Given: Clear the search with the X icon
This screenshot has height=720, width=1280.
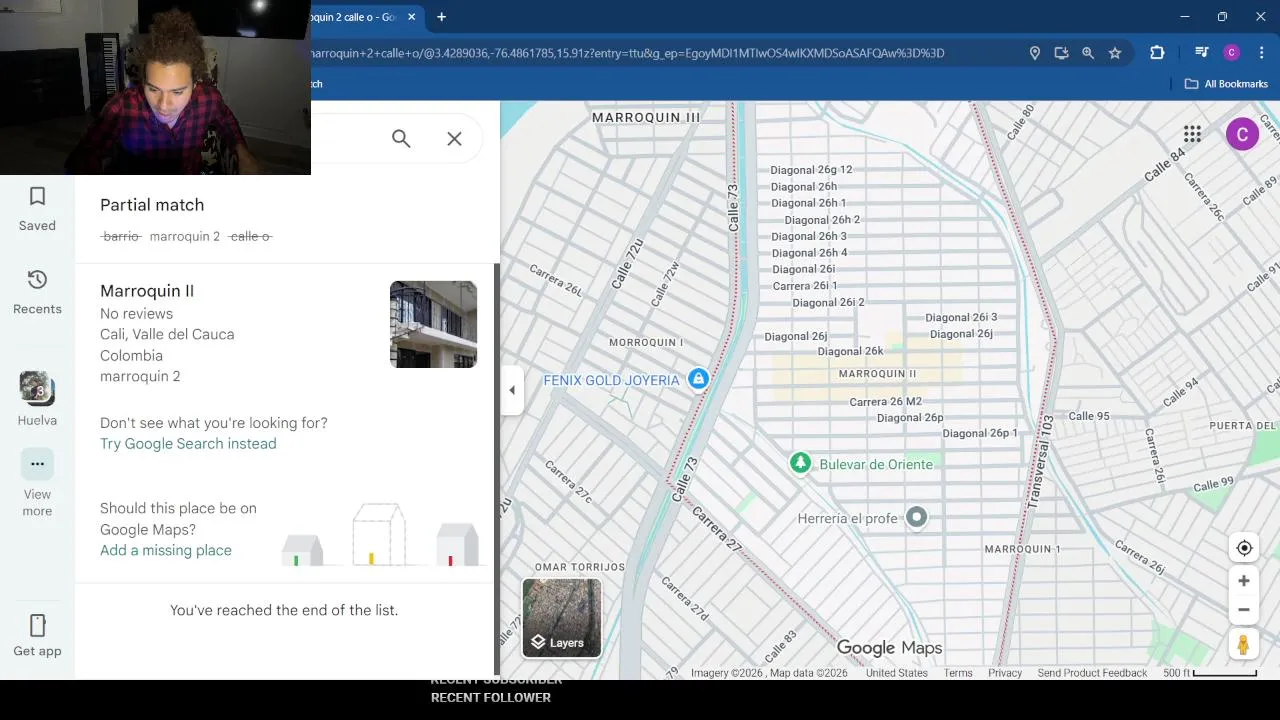Looking at the screenshot, I should point(454,139).
